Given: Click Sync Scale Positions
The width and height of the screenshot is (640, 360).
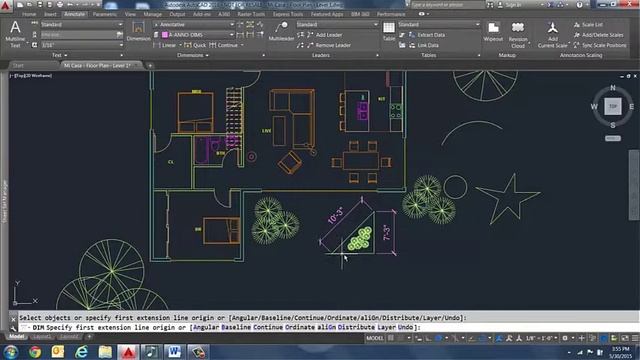Looking at the screenshot, I should pos(600,45).
